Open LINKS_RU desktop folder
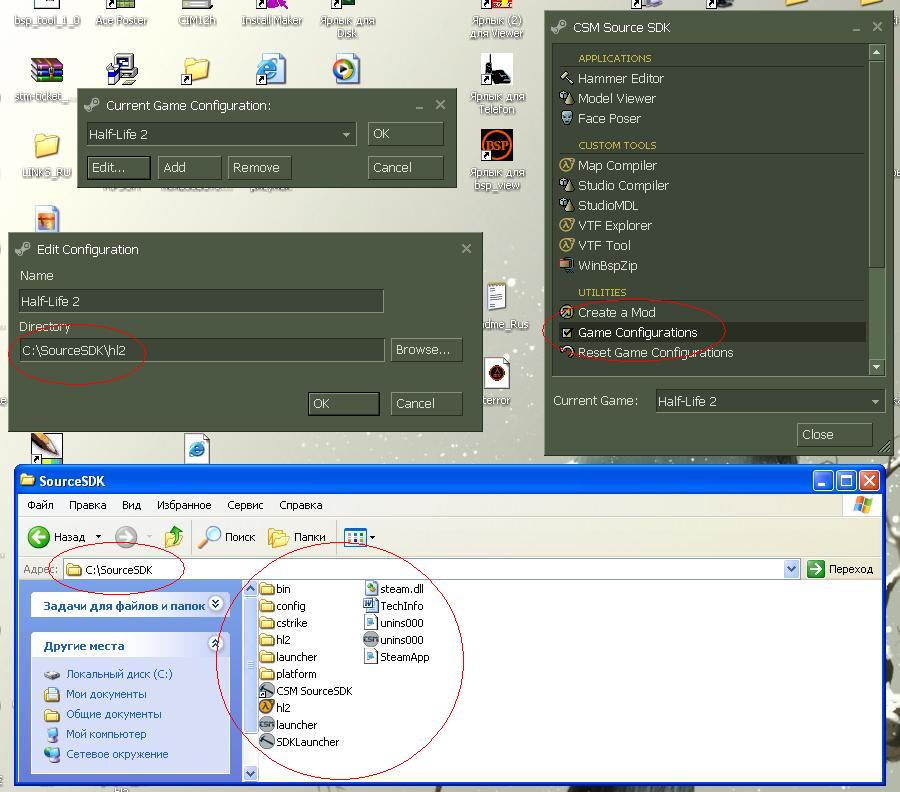Image resolution: width=900 pixels, height=792 pixels. pyautogui.click(x=46, y=156)
